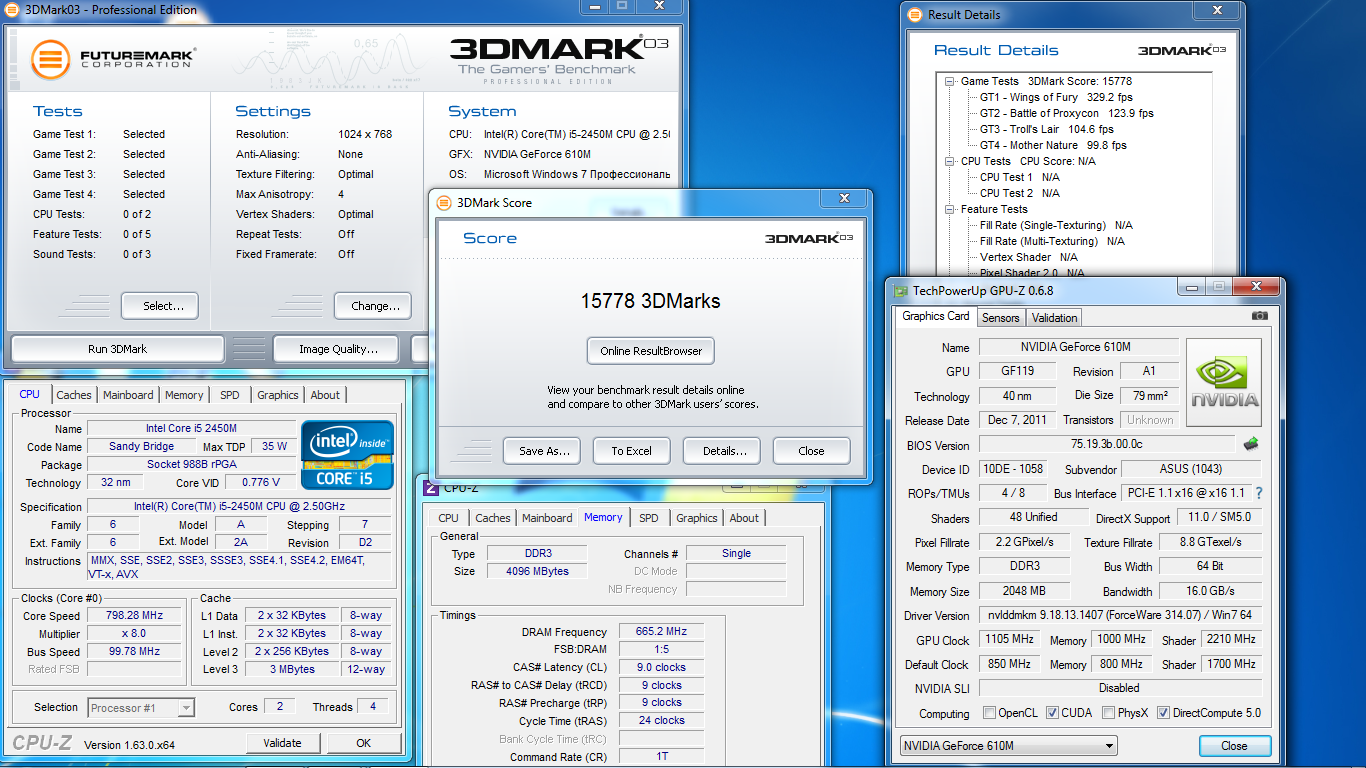The width and height of the screenshot is (1366, 768).
Task: Select the GT2 - Battle of Proxycon row
Action: (1066, 113)
